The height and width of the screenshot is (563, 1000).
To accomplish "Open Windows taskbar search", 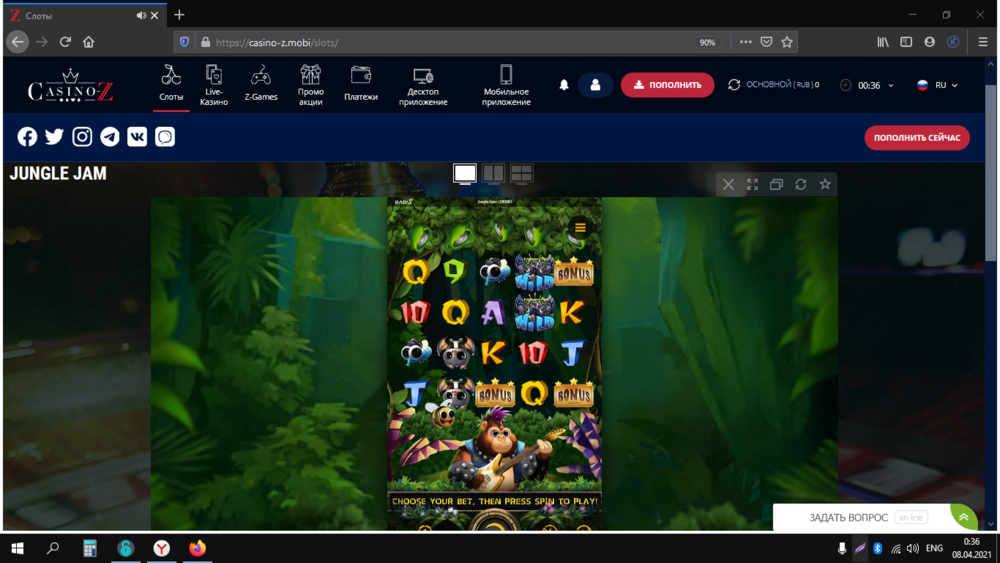I will click(53, 548).
